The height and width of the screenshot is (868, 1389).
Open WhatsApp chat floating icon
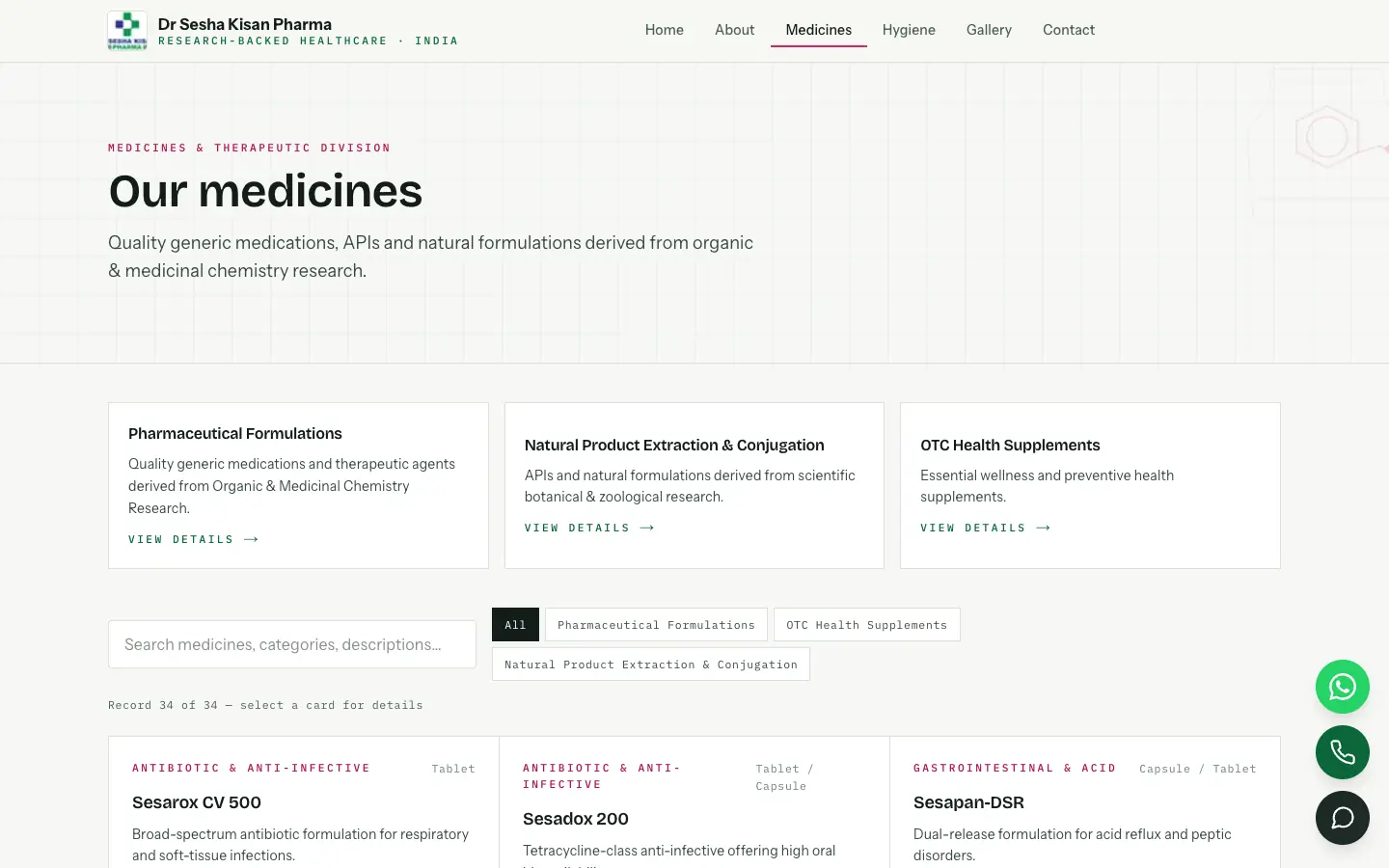click(x=1342, y=687)
